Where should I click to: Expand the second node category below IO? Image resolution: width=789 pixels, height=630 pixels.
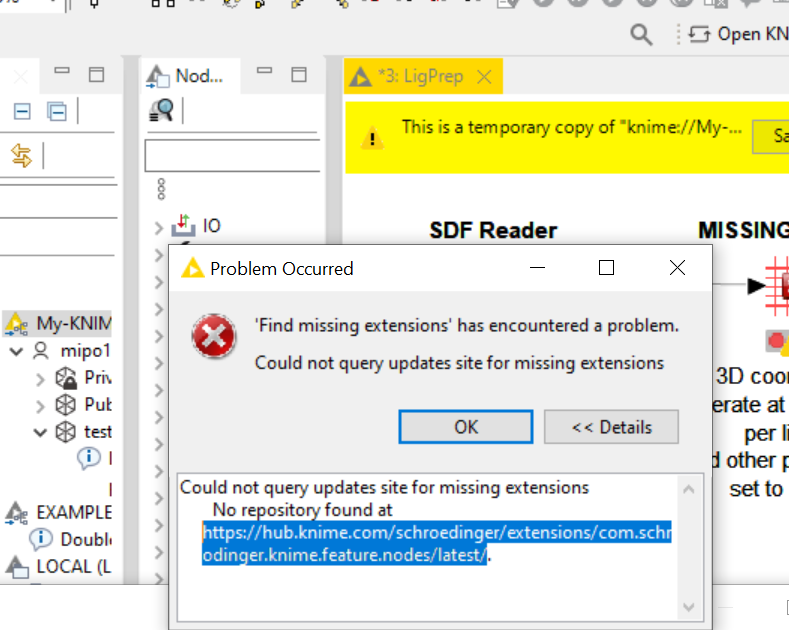click(159, 255)
